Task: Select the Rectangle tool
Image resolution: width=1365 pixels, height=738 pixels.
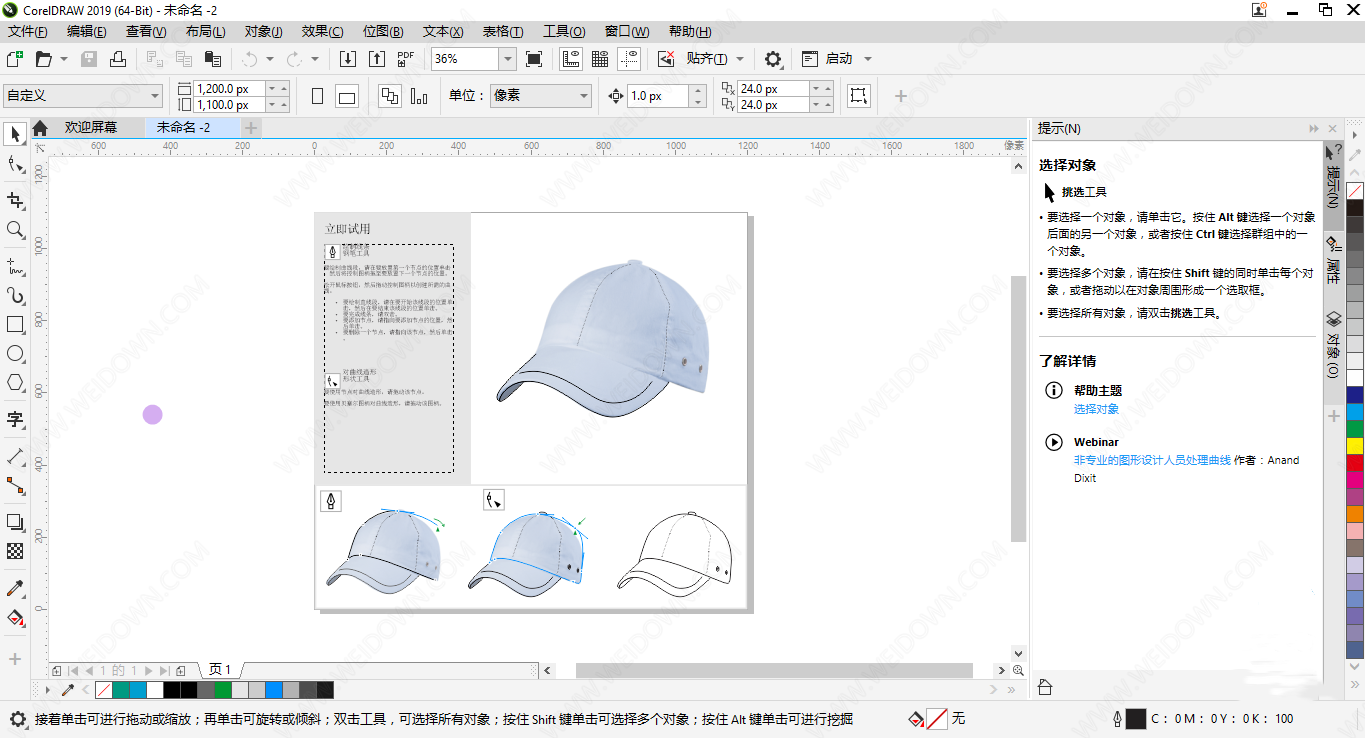Action: 15,324
